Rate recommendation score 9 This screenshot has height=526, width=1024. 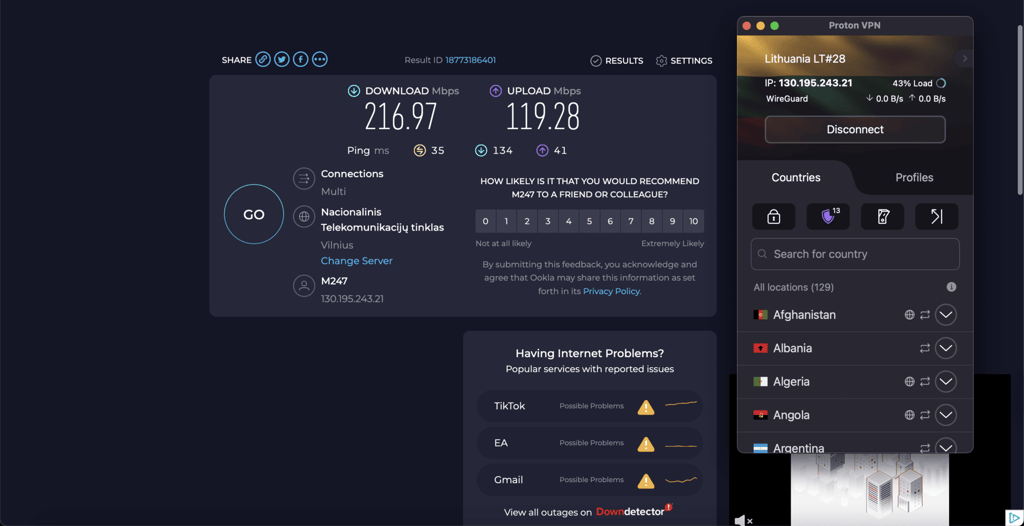673,222
